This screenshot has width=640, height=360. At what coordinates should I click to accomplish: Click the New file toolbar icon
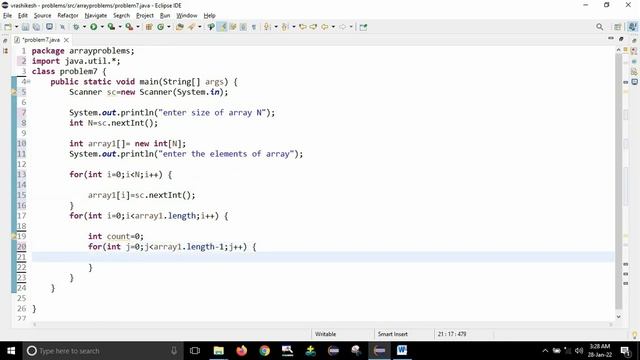pyautogui.click(x=8, y=27)
